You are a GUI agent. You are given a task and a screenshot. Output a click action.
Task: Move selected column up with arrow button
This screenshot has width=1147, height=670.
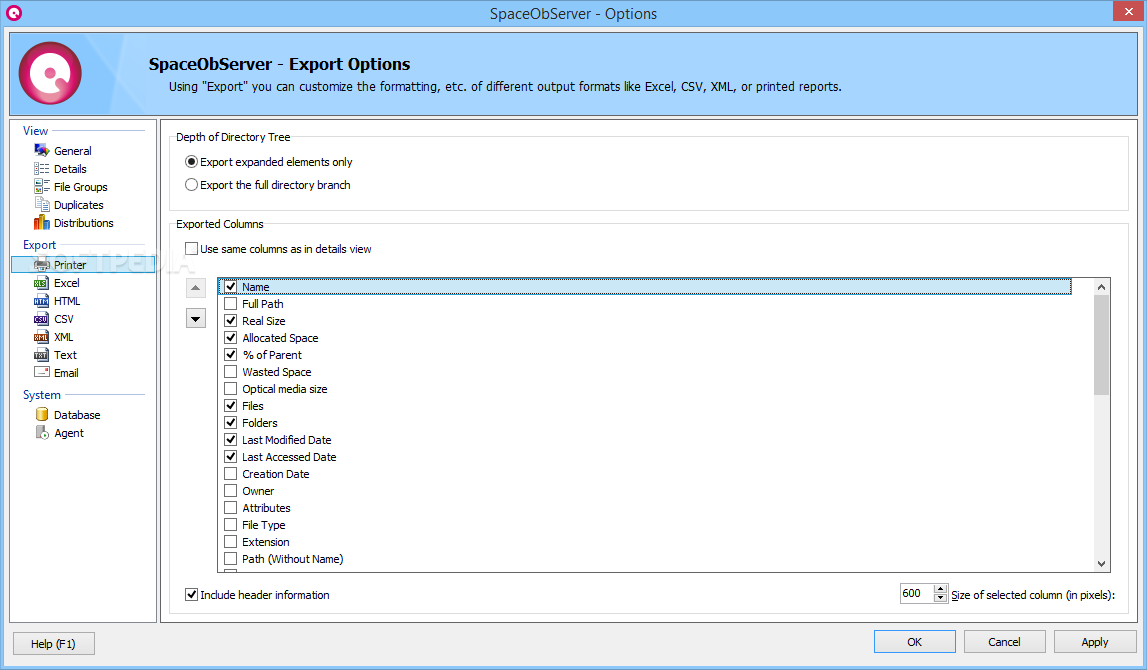point(195,288)
